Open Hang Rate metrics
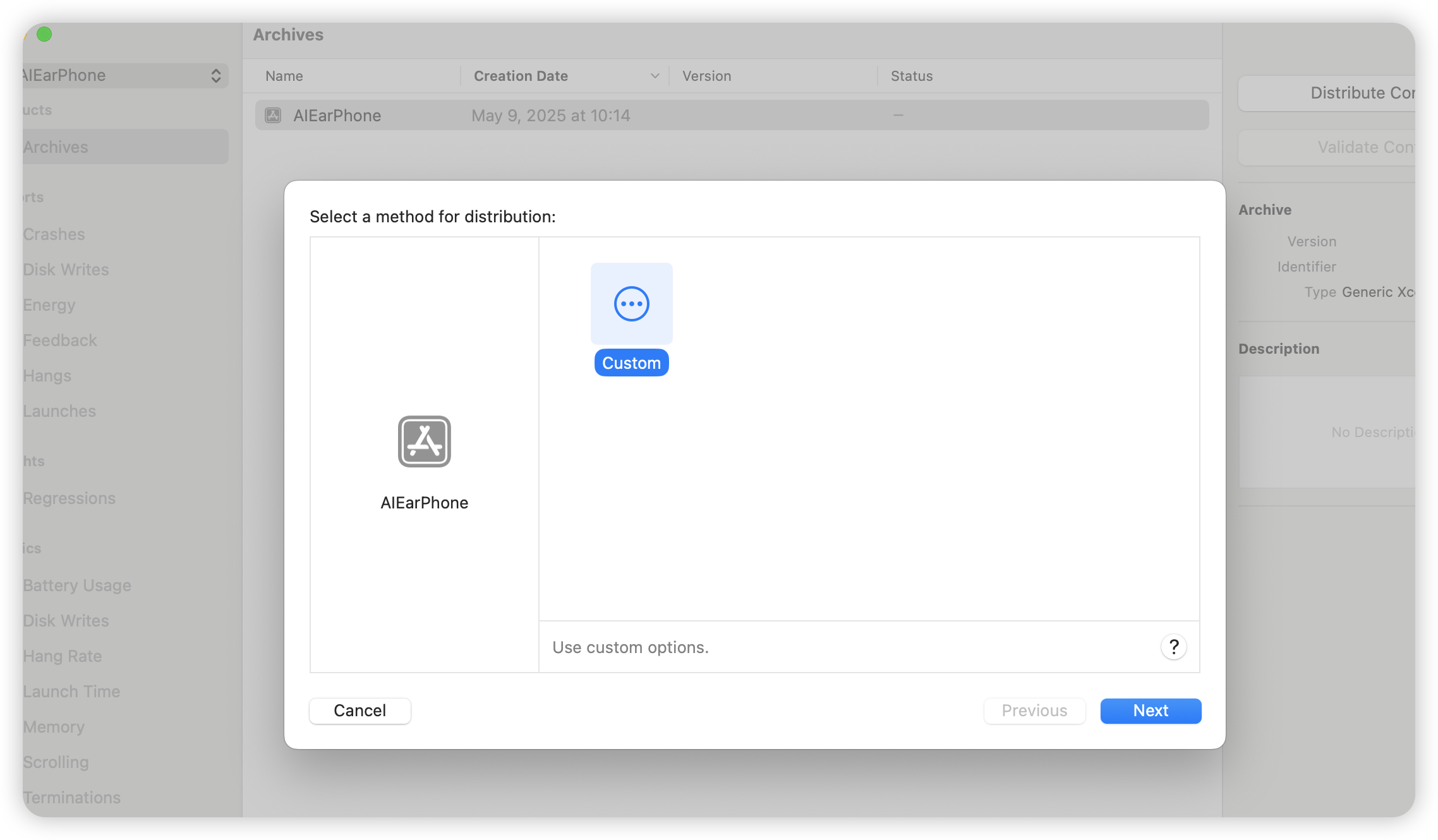 [63, 656]
